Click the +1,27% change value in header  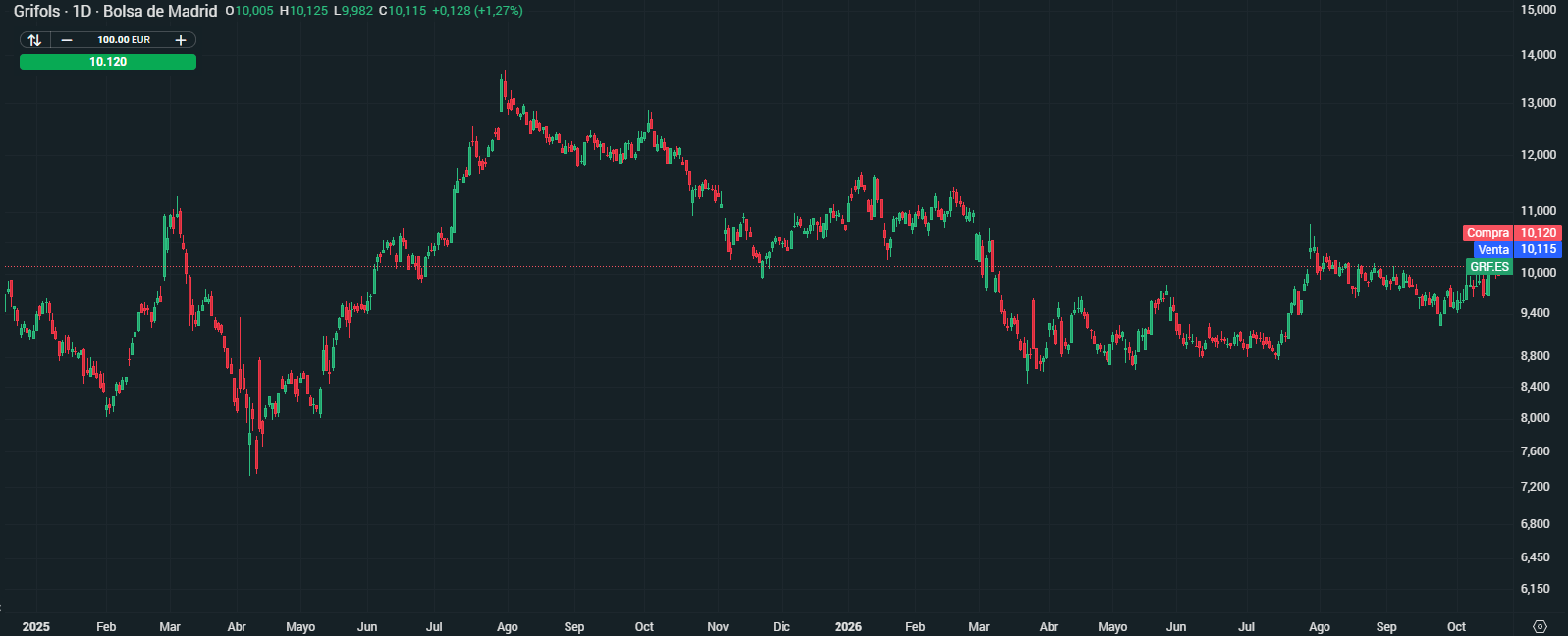click(x=499, y=11)
